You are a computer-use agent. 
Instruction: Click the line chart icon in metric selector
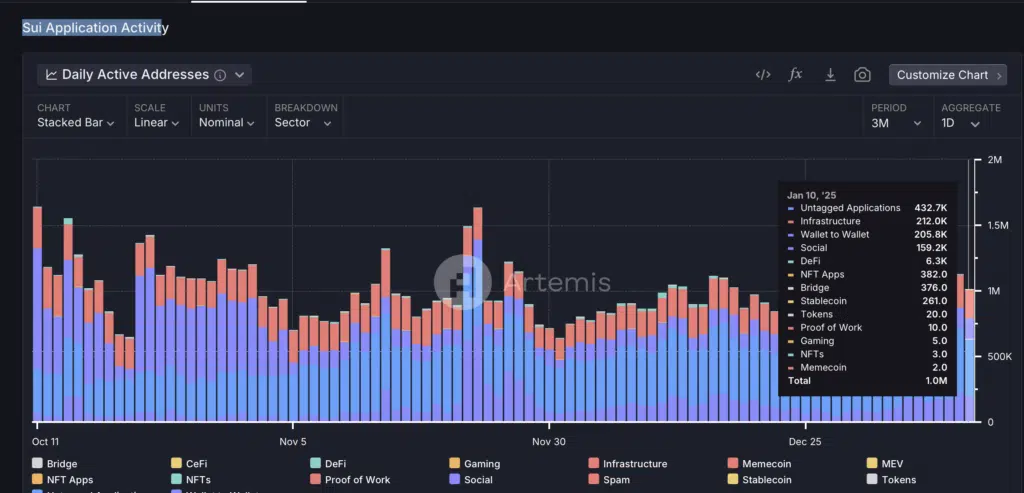[x=51, y=75]
